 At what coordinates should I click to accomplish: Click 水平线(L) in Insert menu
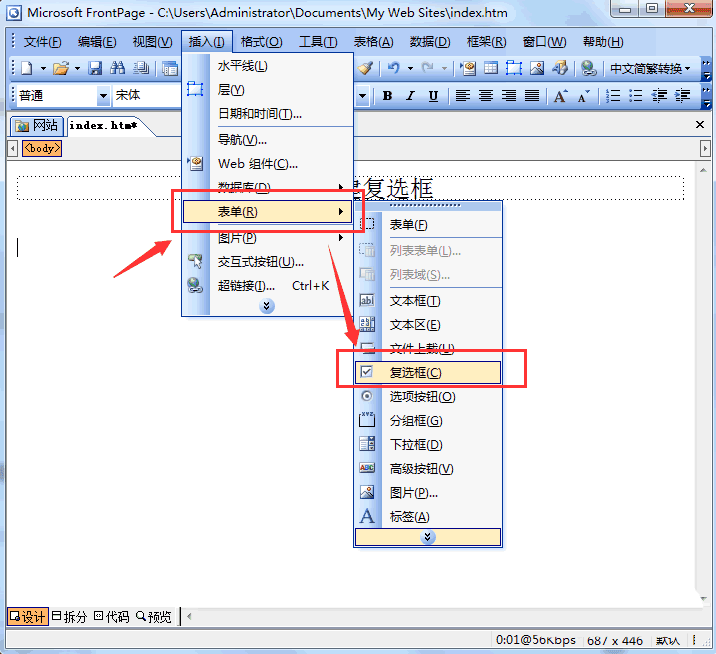pyautogui.click(x=267, y=66)
